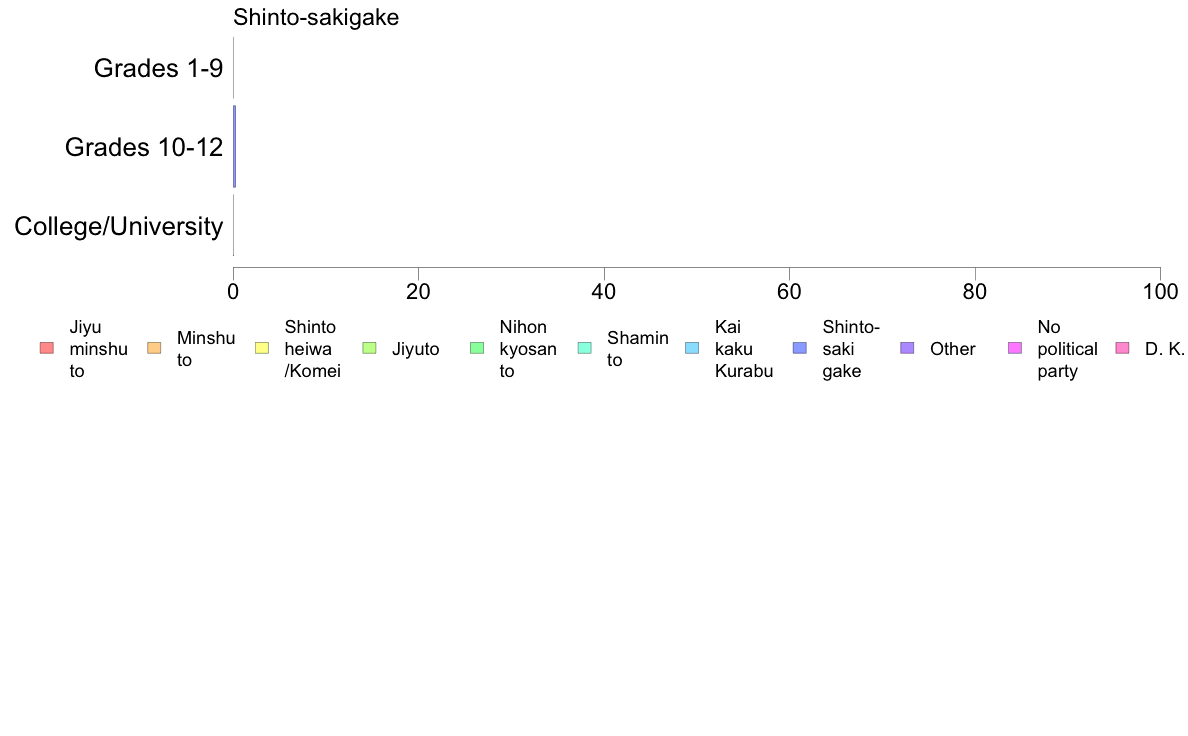Viewport: 1188px width, 736px height.
Task: Click the Other purple legend swatch
Action: pyautogui.click(x=908, y=349)
